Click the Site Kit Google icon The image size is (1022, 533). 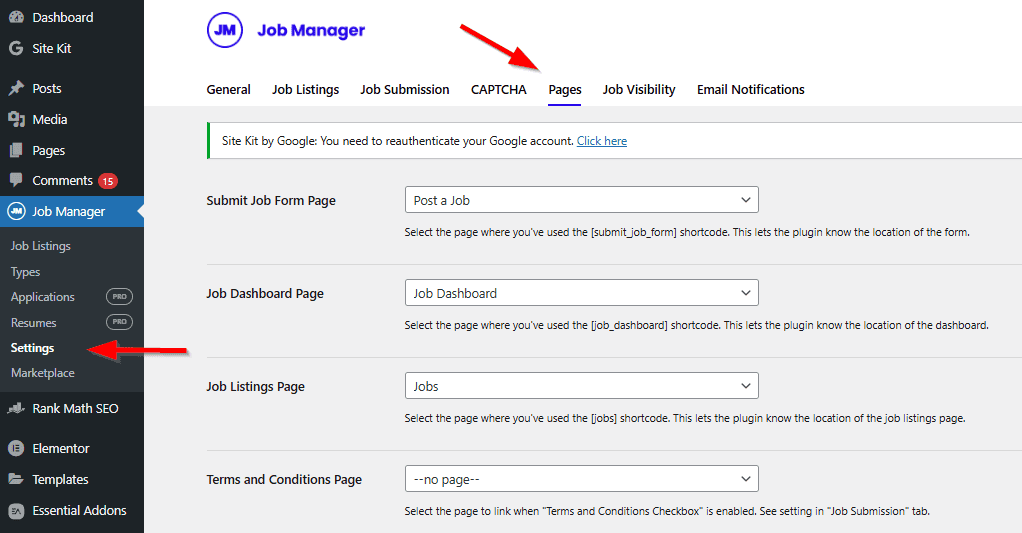[16, 48]
